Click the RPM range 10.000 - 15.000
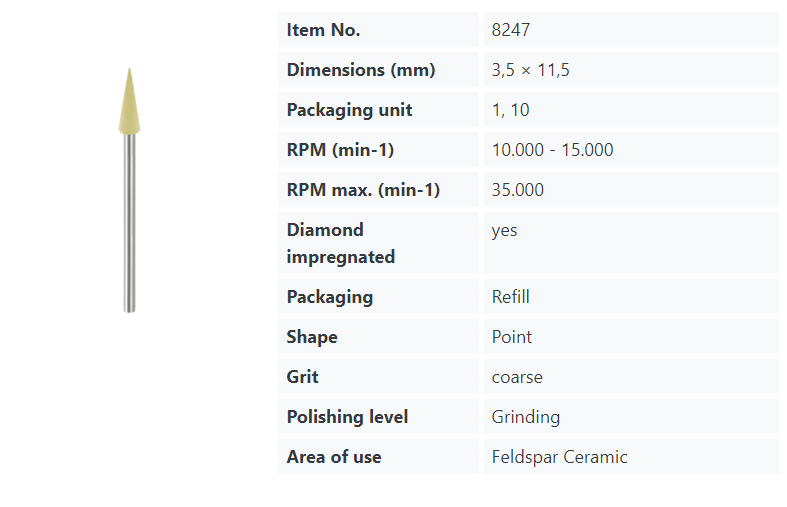 pos(552,150)
